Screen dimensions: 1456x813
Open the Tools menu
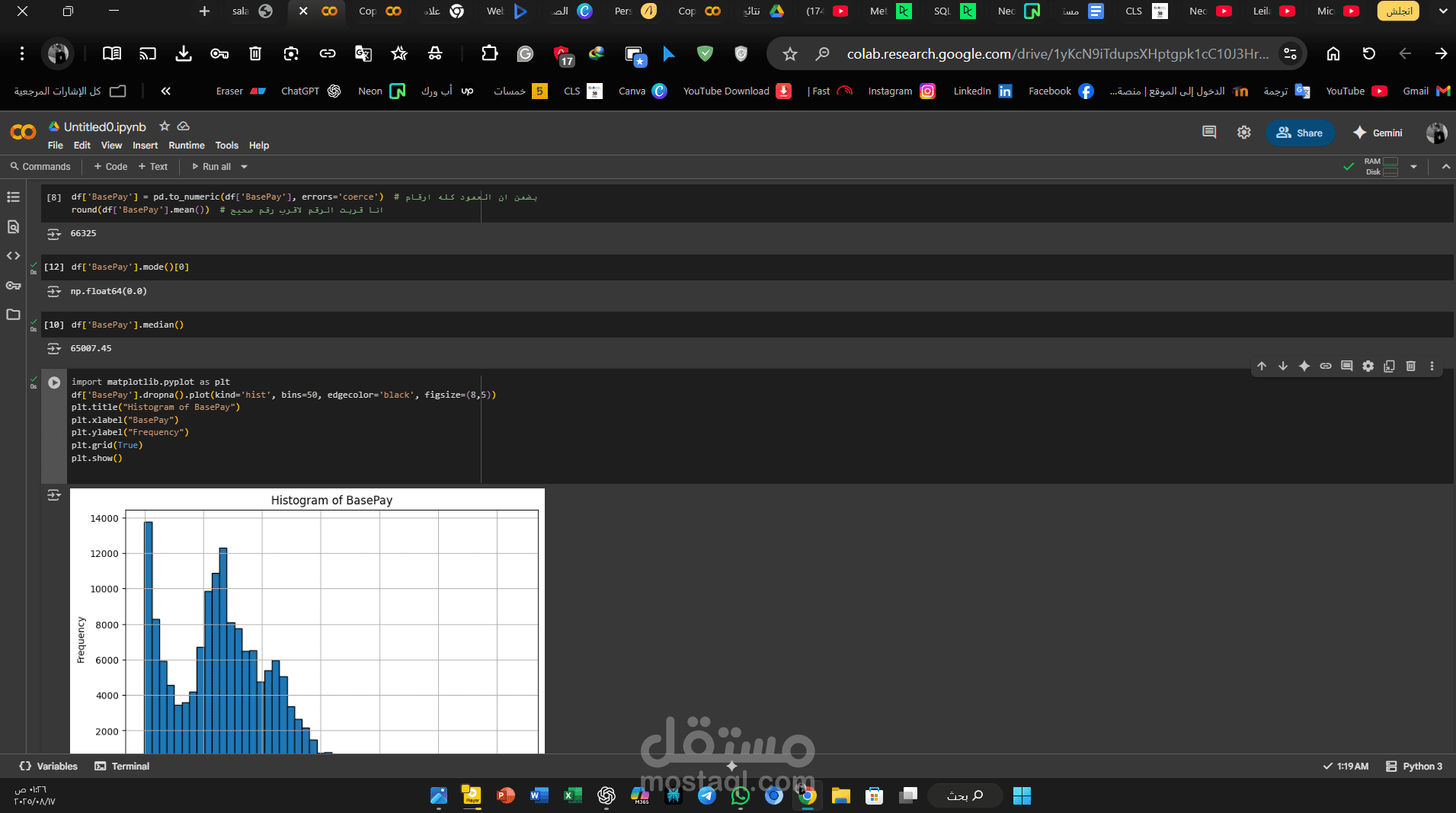(226, 146)
